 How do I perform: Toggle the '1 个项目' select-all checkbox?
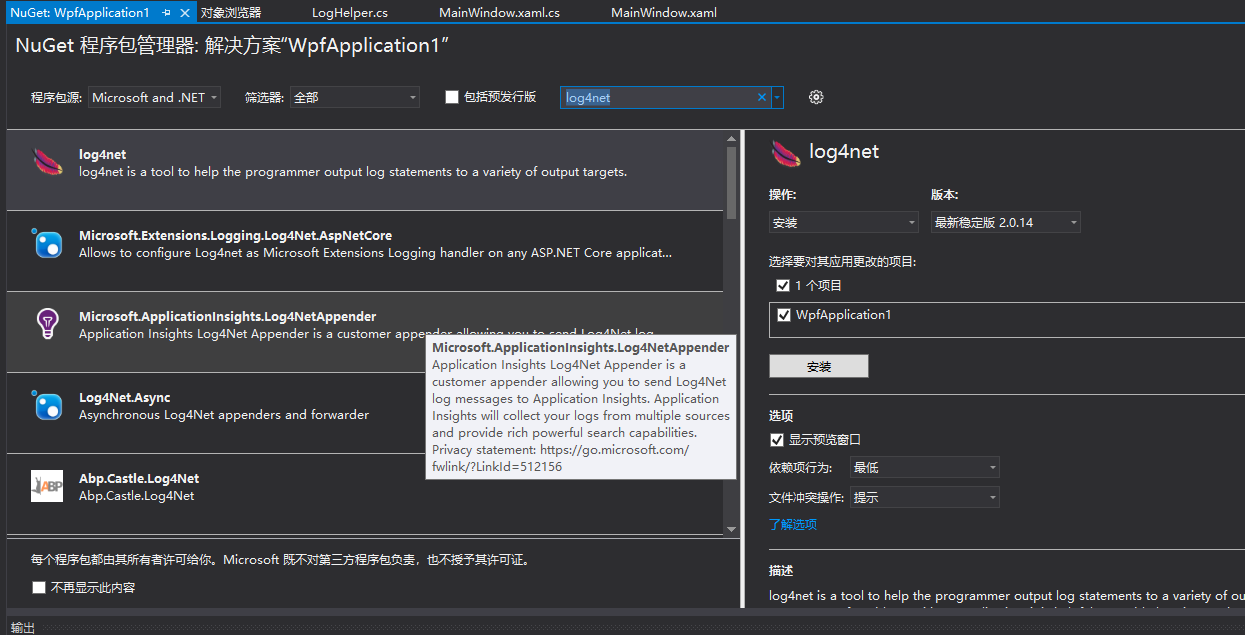tap(784, 285)
